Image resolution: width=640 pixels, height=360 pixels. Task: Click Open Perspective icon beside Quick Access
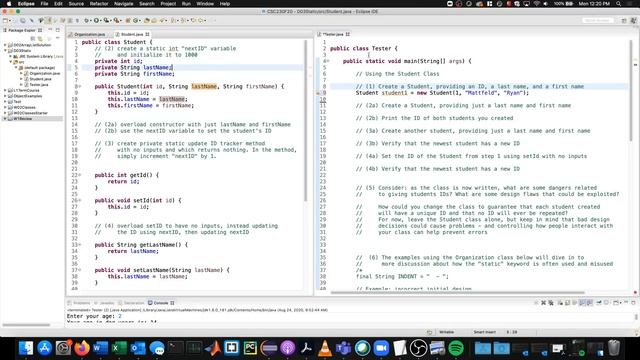[x=624, y=20]
